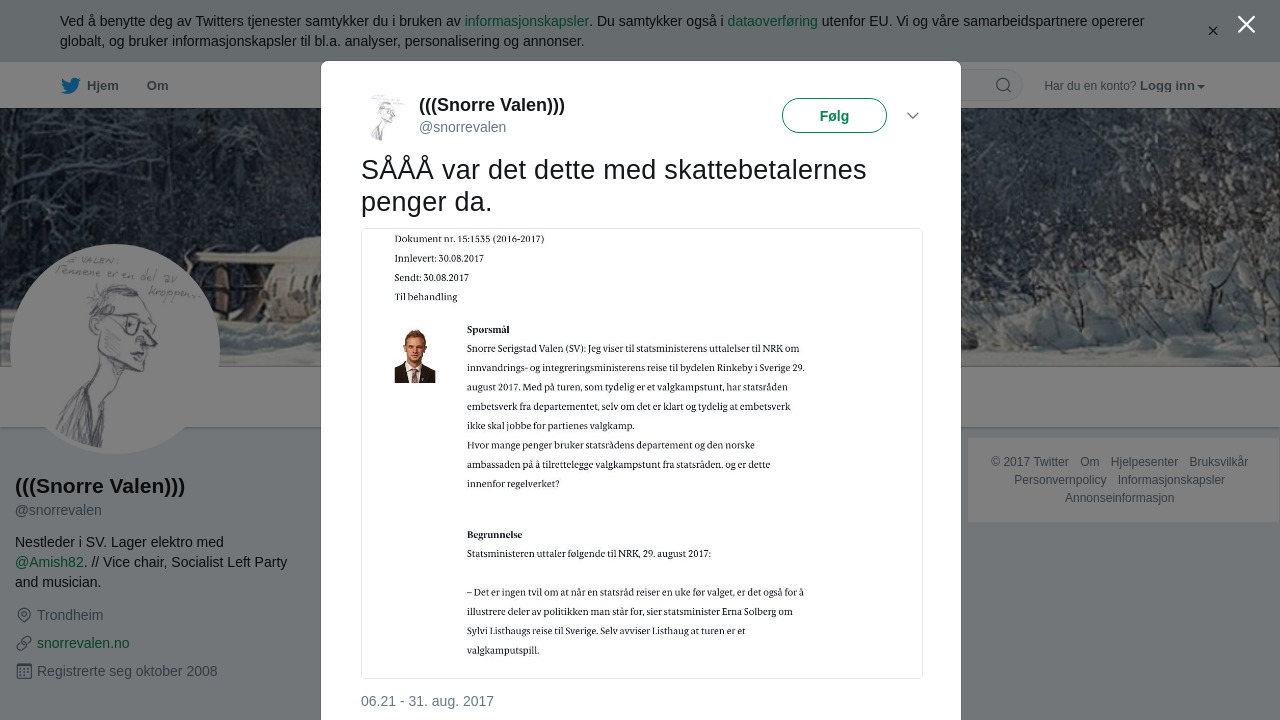
Task: Click the Twitter bird home icon
Action: pyautogui.click(x=70, y=86)
